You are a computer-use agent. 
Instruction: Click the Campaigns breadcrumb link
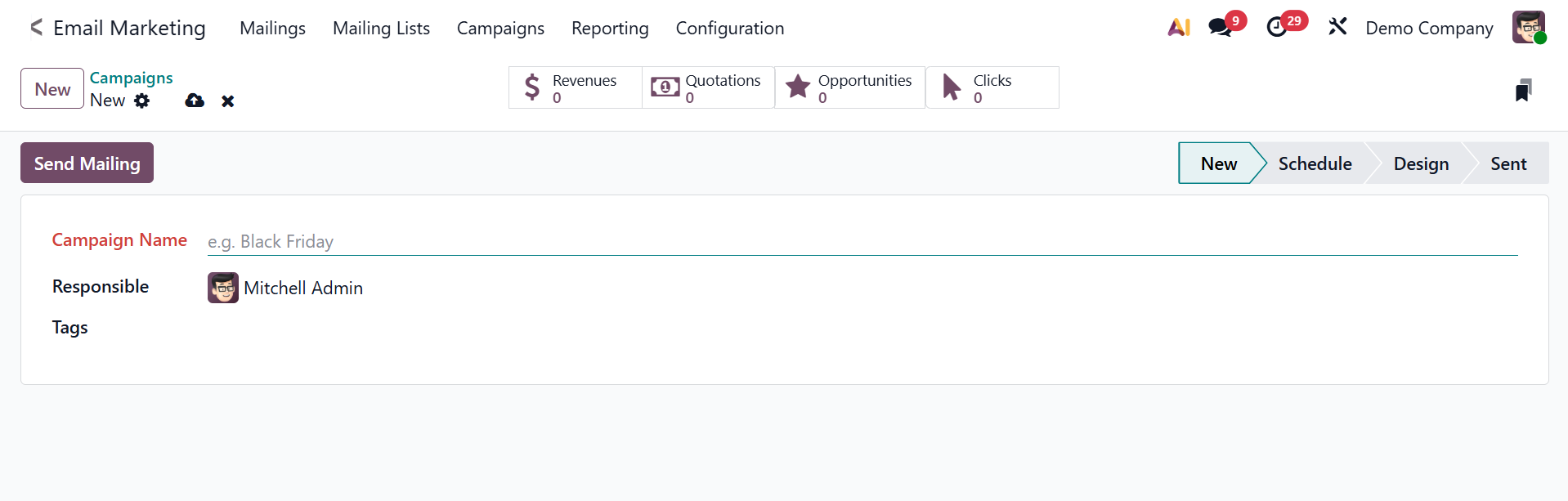(x=131, y=78)
